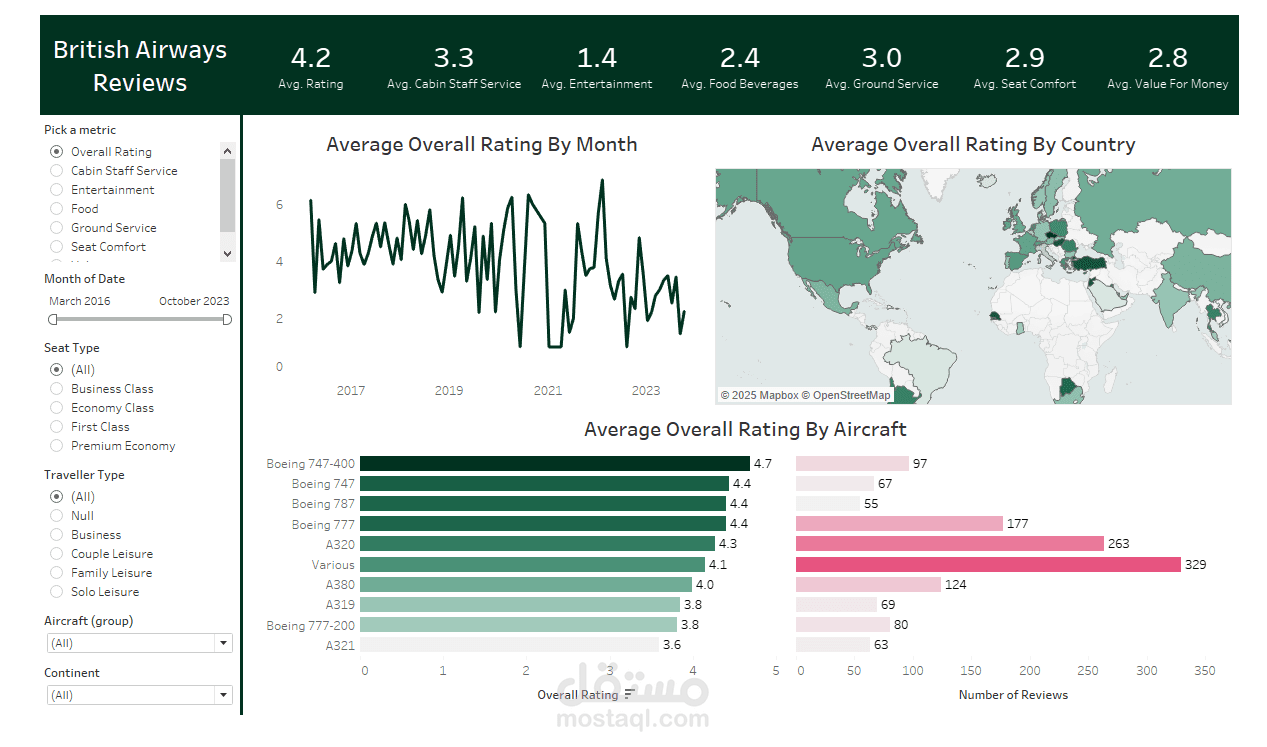This screenshot has height=747, width=1267.
Task: Click the left handle of date slider
Action: pos(53,319)
